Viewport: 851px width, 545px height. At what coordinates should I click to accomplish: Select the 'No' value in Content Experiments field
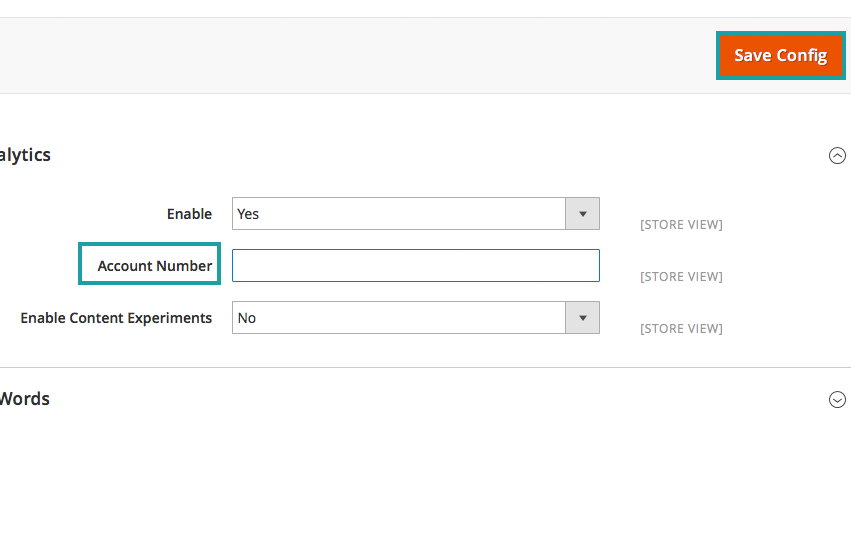398,318
